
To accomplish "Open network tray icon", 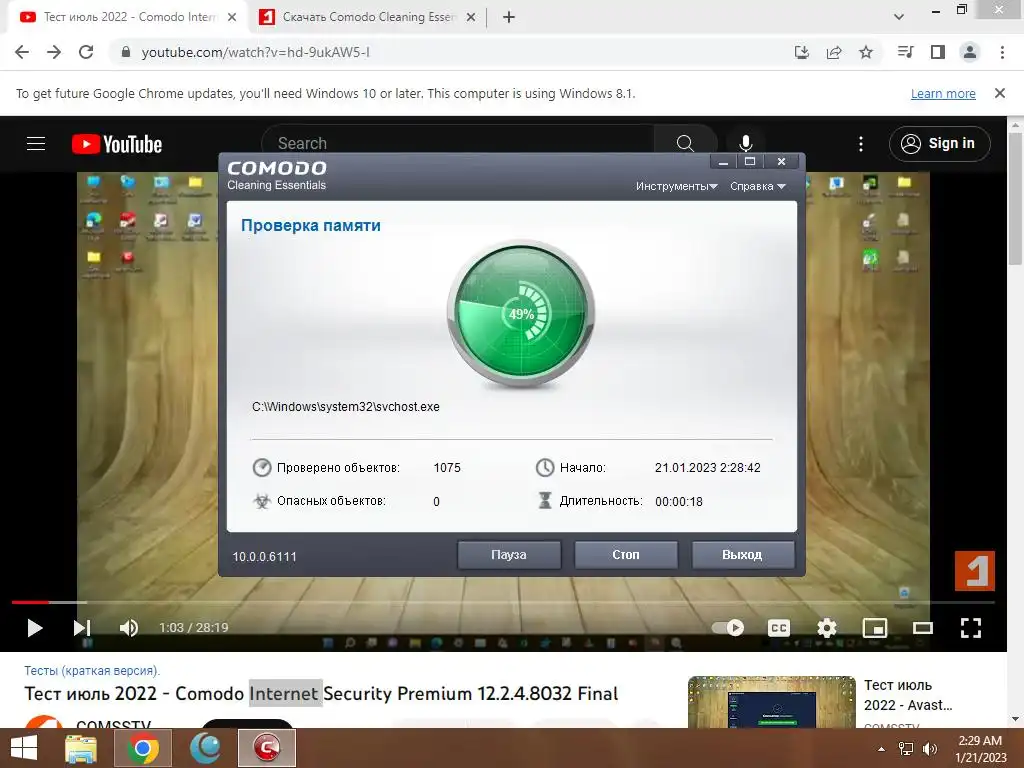I will [906, 749].
